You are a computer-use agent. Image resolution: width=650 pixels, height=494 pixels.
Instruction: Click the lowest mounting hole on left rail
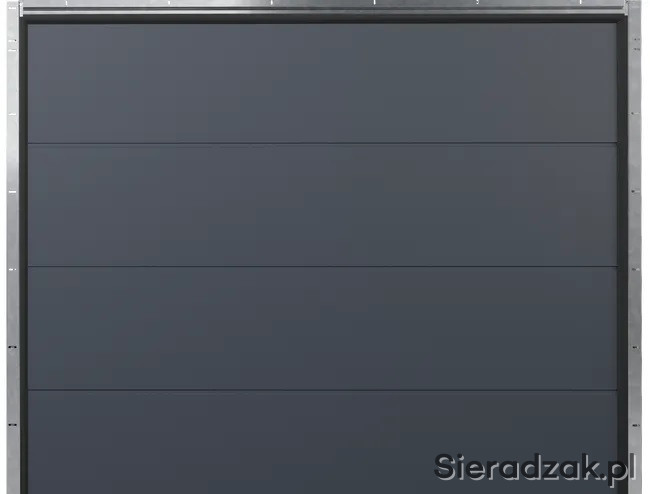coord(12,425)
